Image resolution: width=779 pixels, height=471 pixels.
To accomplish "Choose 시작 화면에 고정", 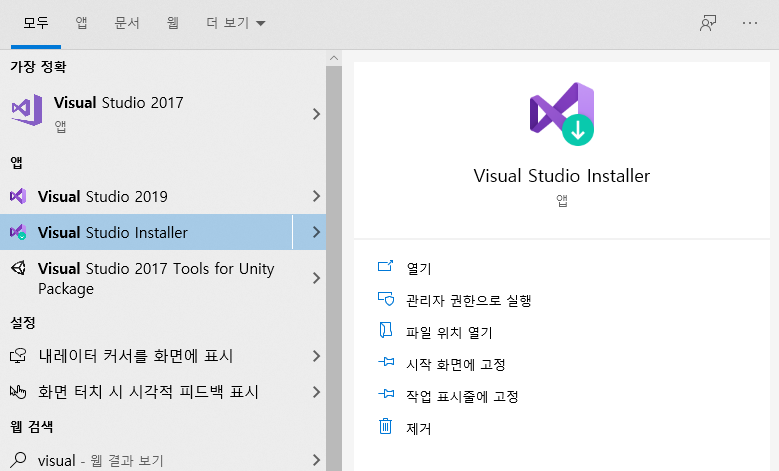I will [x=456, y=365].
